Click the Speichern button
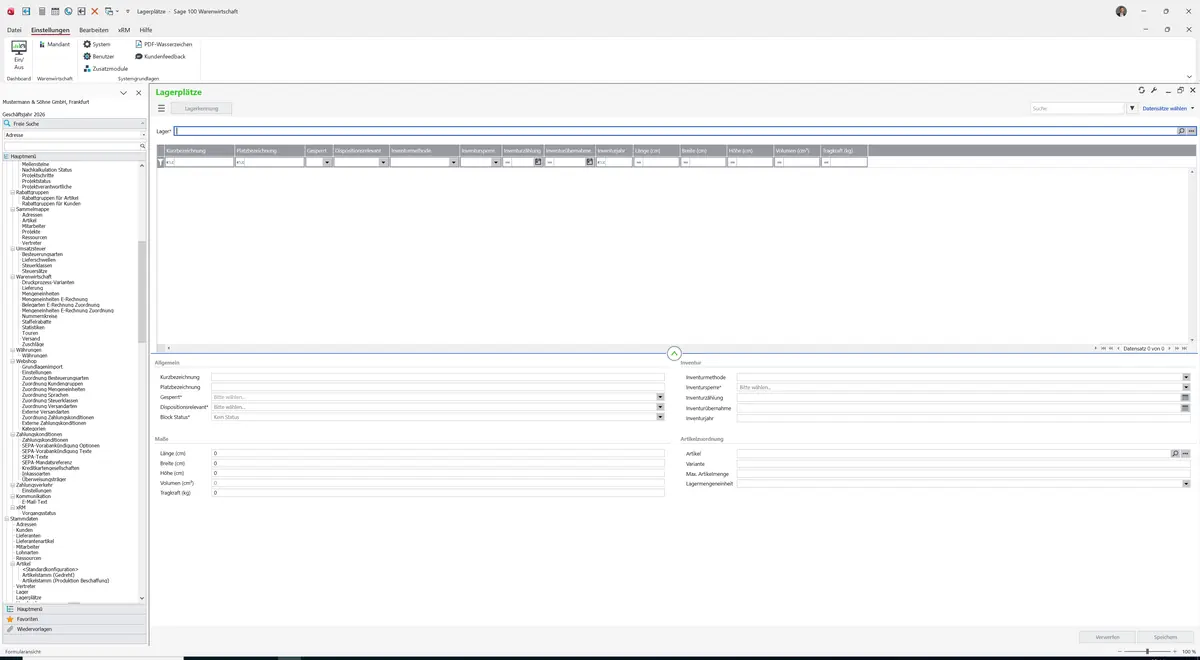Image resolution: width=1200 pixels, height=660 pixels. point(1165,636)
